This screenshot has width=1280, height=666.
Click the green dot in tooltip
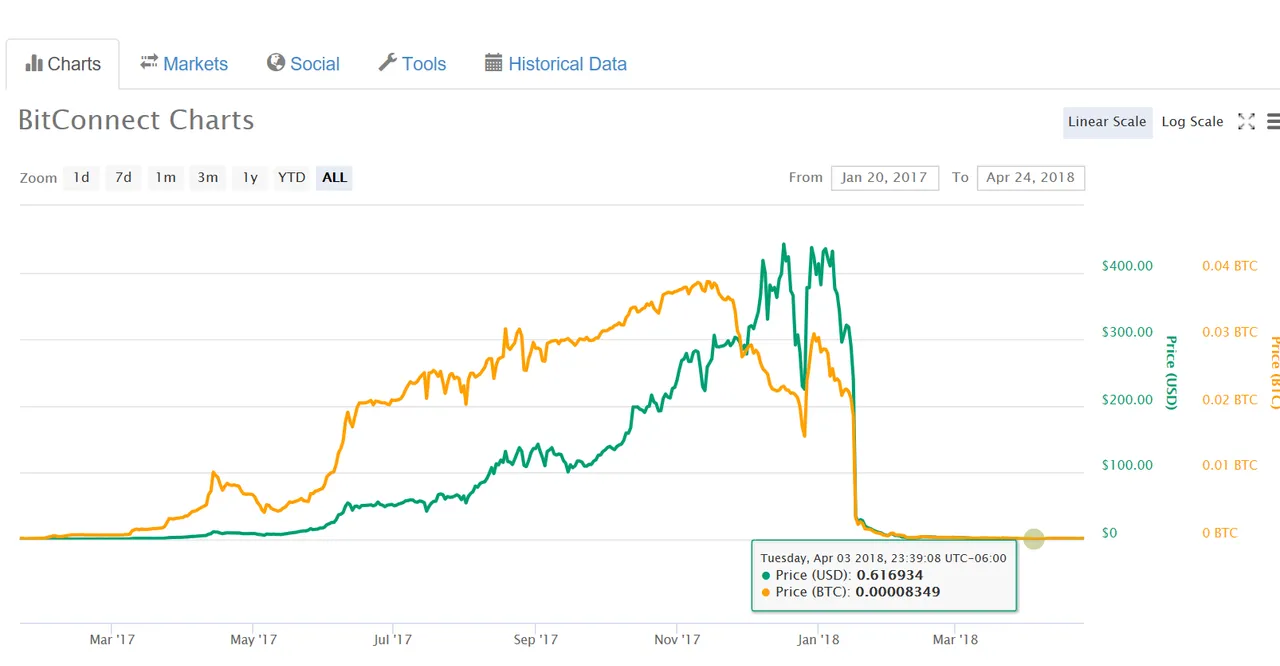coord(766,576)
